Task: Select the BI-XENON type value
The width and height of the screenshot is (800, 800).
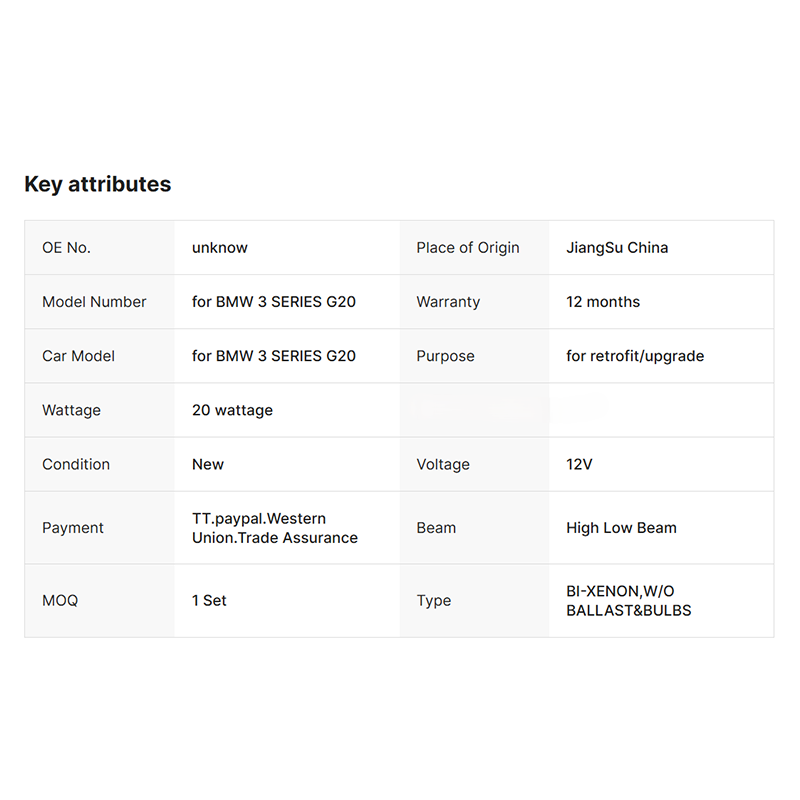Action: tap(628, 601)
